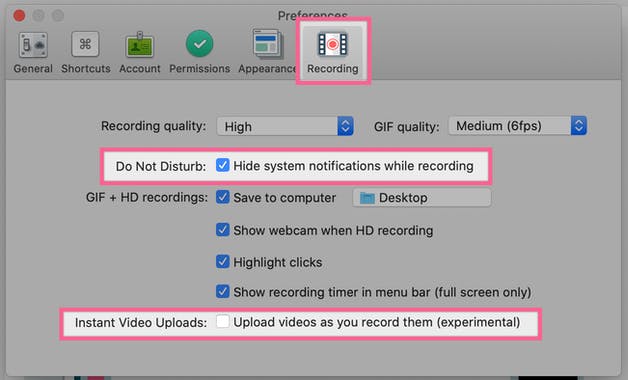This screenshot has height=380, width=628.
Task: Open the Shortcuts preferences tab
Action: tap(85, 52)
